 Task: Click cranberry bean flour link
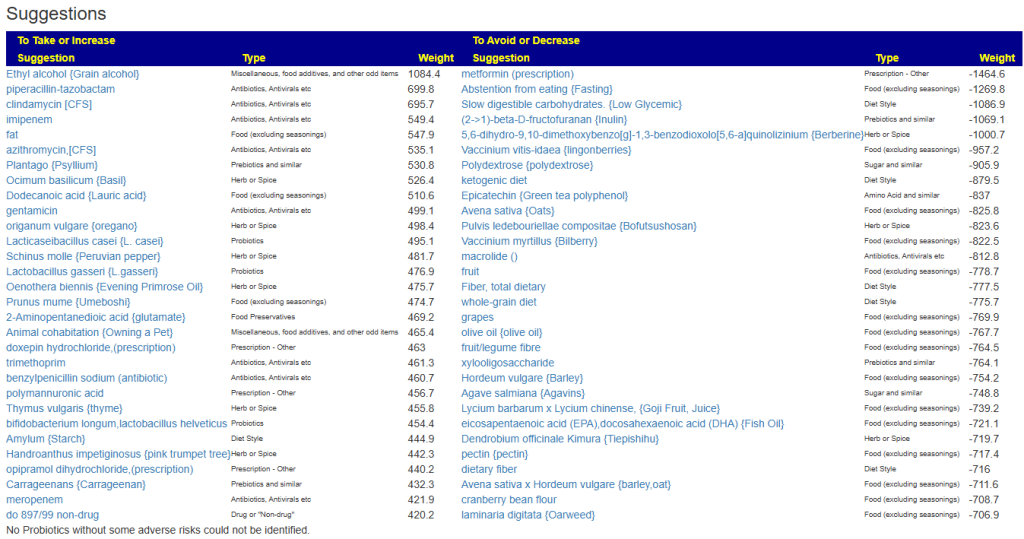(x=509, y=500)
